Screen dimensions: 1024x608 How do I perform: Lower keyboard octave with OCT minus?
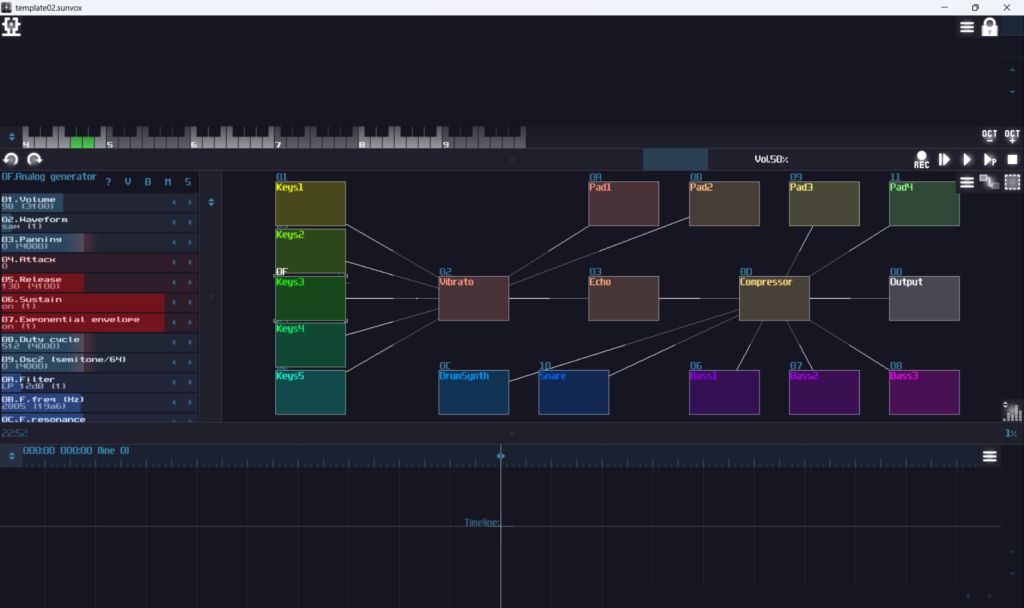[989, 135]
